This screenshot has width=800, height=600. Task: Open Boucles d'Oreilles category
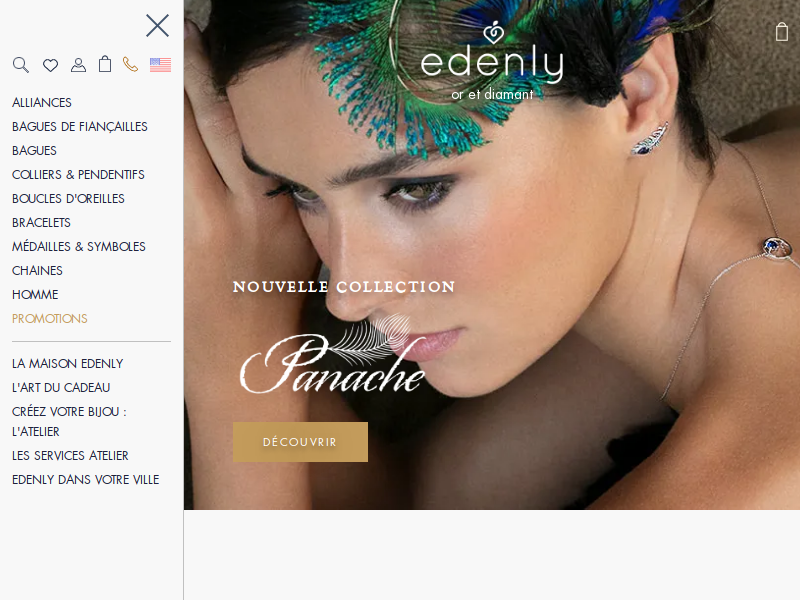pyautogui.click(x=68, y=198)
